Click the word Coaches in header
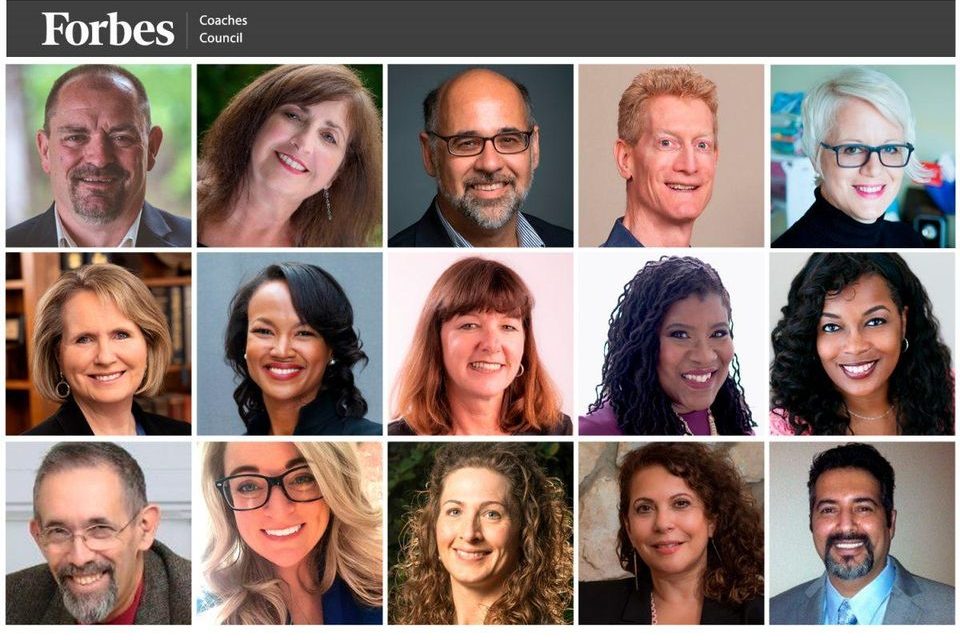 pyautogui.click(x=223, y=20)
